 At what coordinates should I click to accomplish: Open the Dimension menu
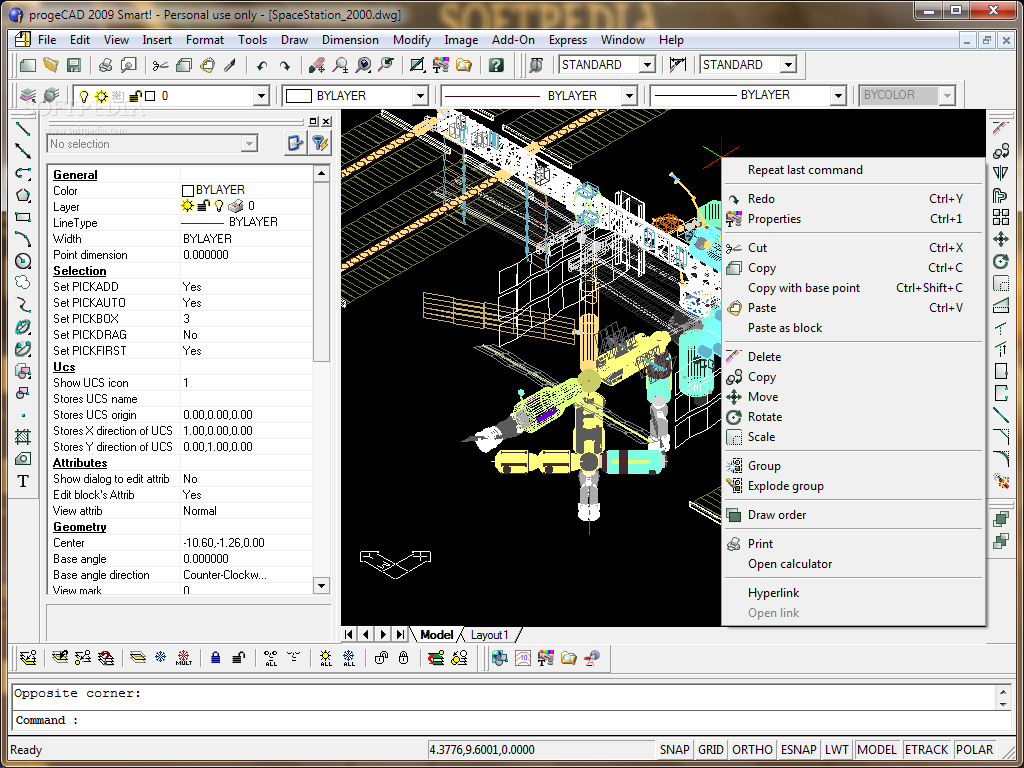pos(350,40)
